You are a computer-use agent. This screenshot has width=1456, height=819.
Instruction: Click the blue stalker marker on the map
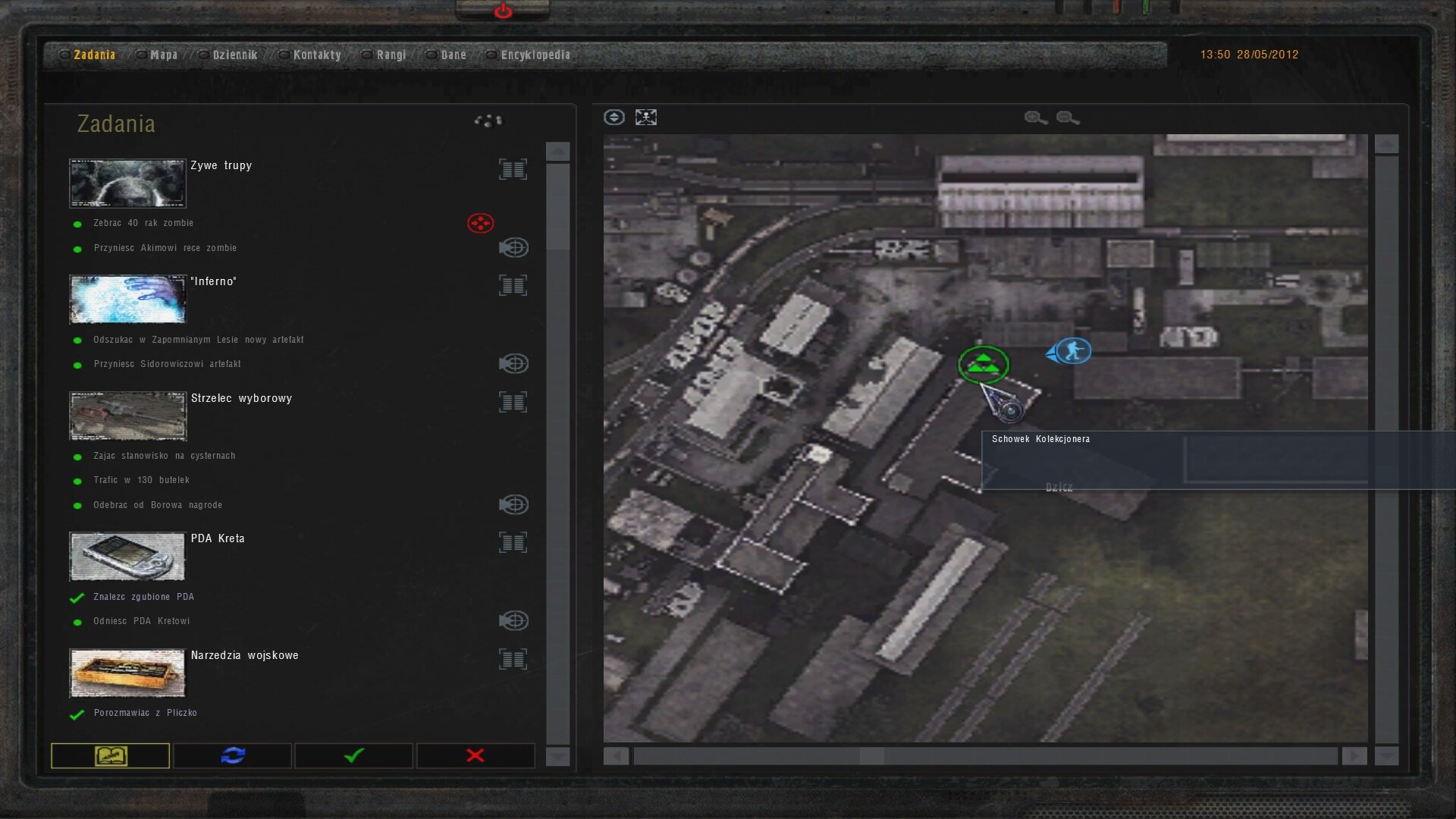(1072, 351)
